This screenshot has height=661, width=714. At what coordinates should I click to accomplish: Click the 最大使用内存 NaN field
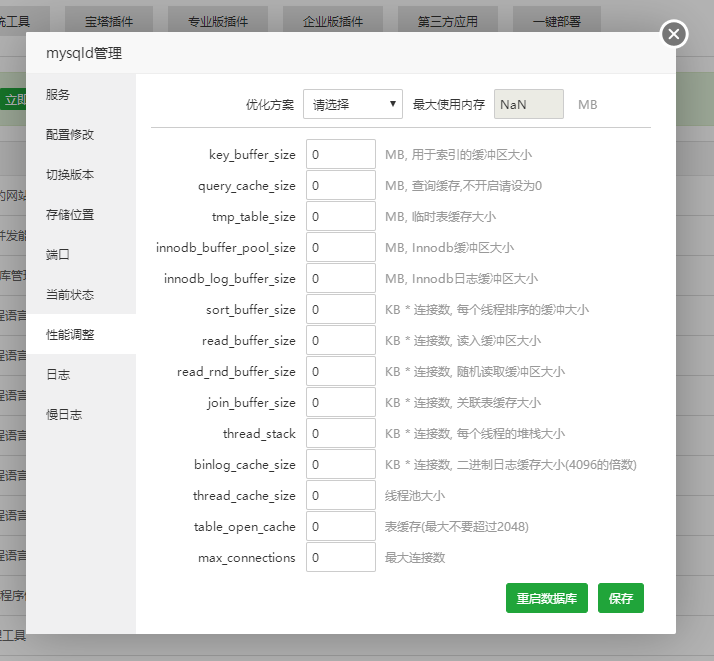(x=529, y=104)
